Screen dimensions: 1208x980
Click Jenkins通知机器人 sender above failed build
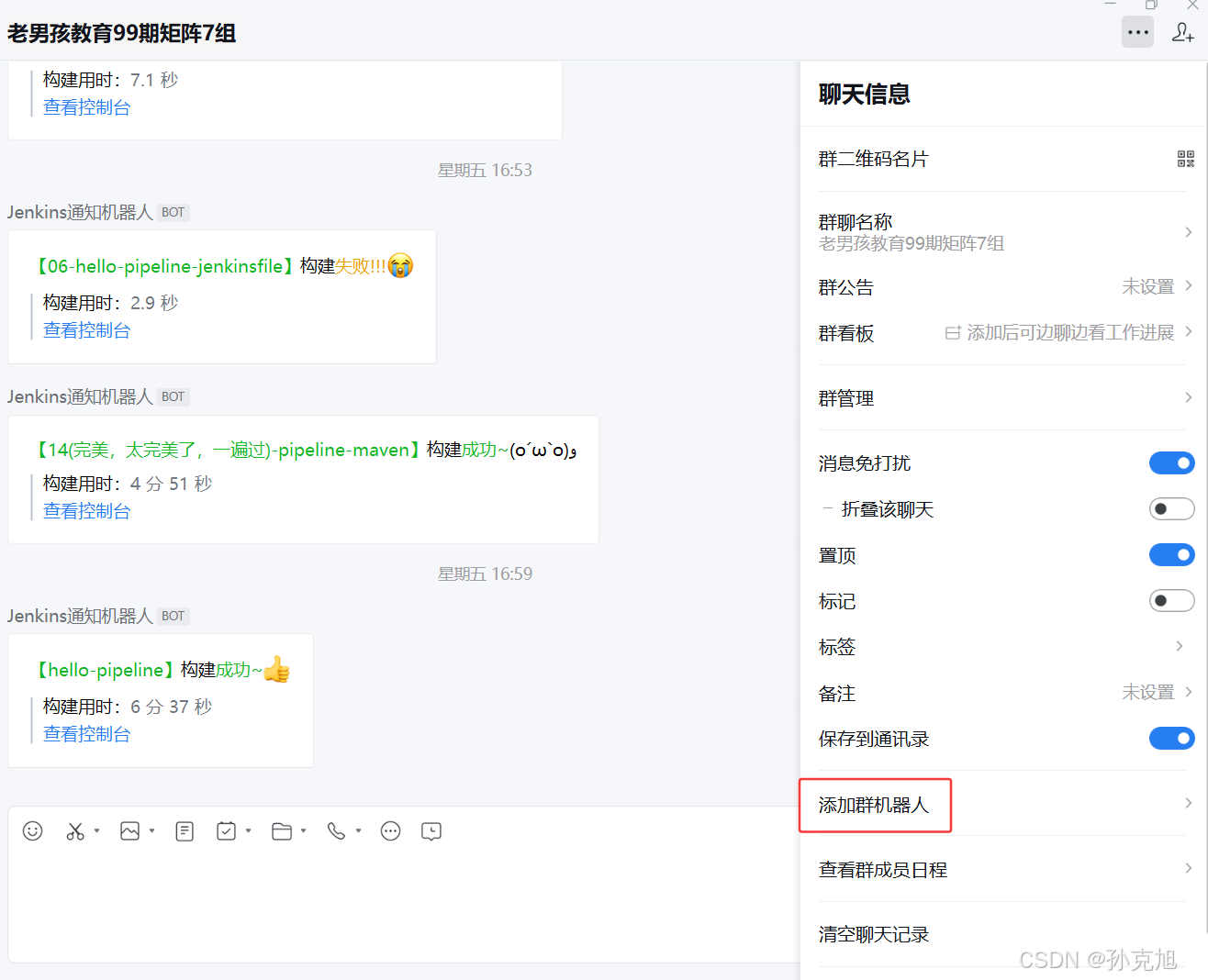click(x=80, y=212)
